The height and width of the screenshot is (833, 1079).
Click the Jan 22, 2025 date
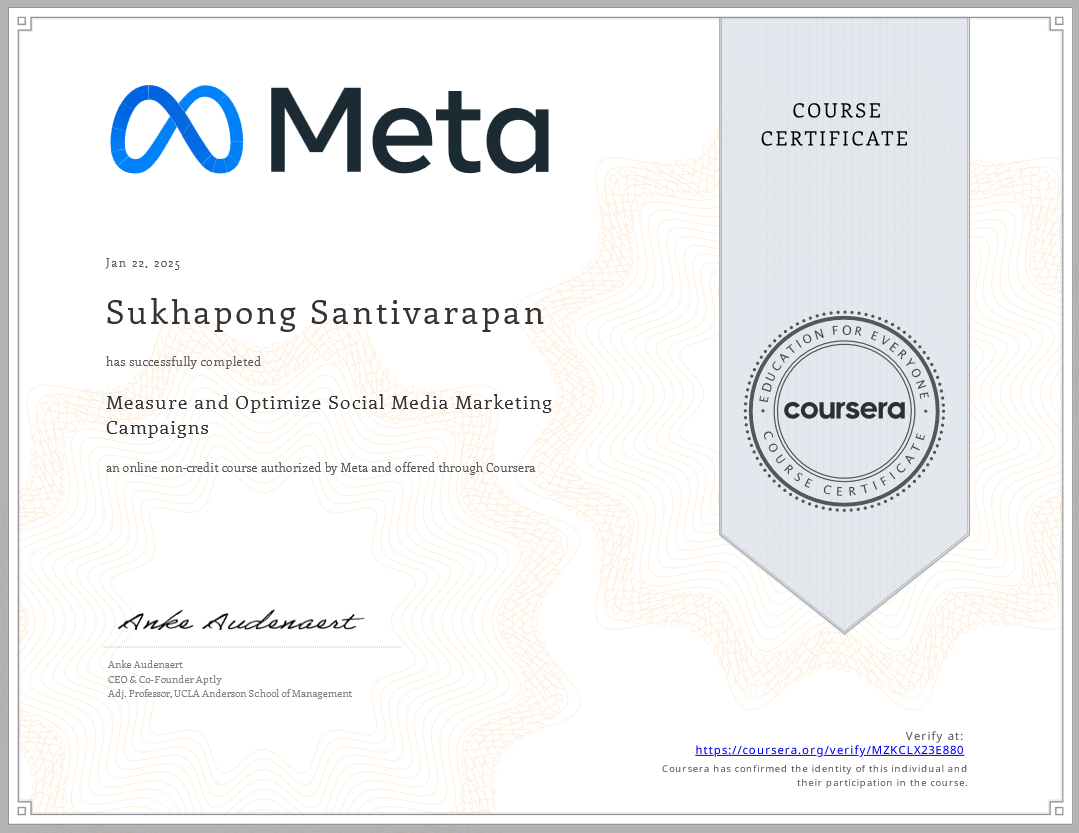coord(143,264)
